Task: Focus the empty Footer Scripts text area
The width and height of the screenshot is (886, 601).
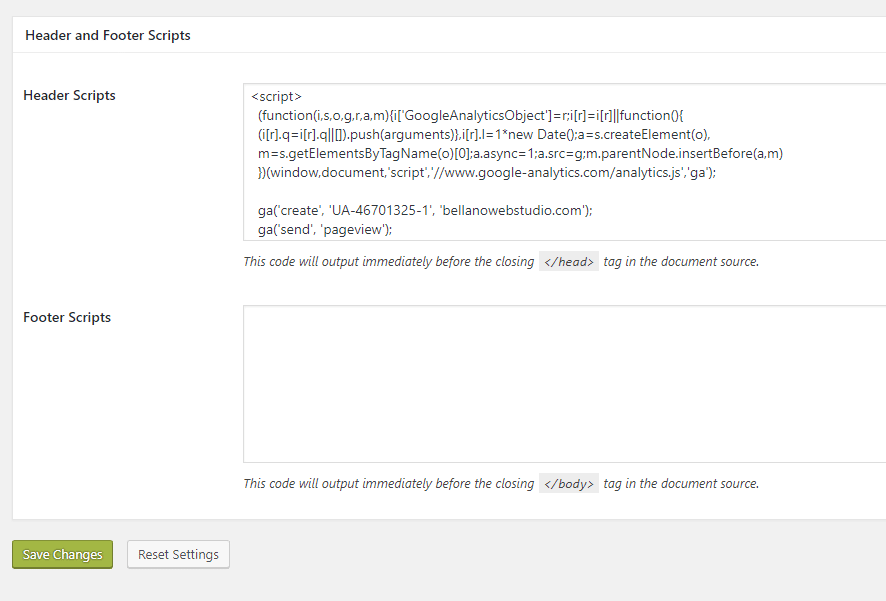Action: (x=564, y=384)
